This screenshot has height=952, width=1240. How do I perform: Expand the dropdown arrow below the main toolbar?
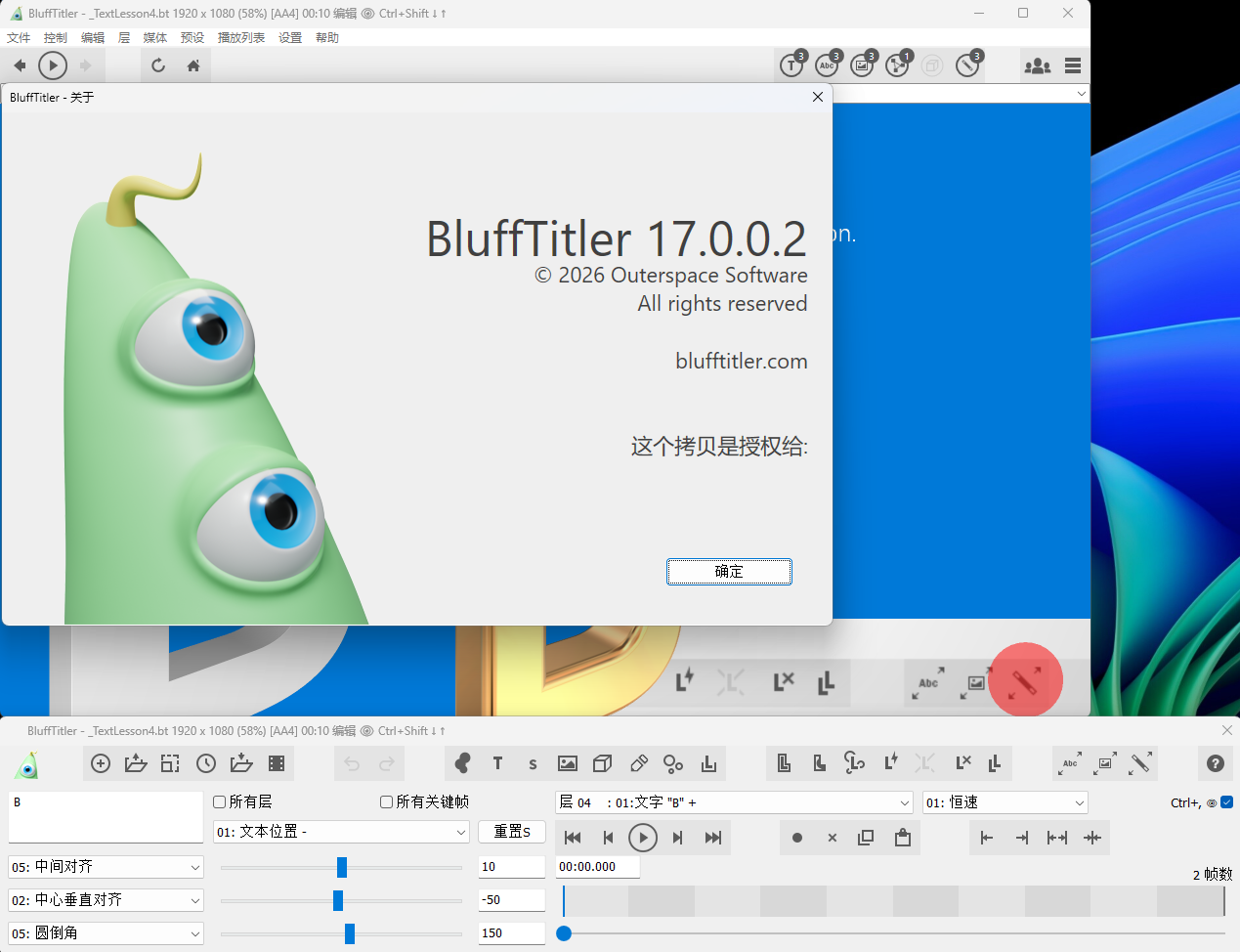tap(1081, 94)
